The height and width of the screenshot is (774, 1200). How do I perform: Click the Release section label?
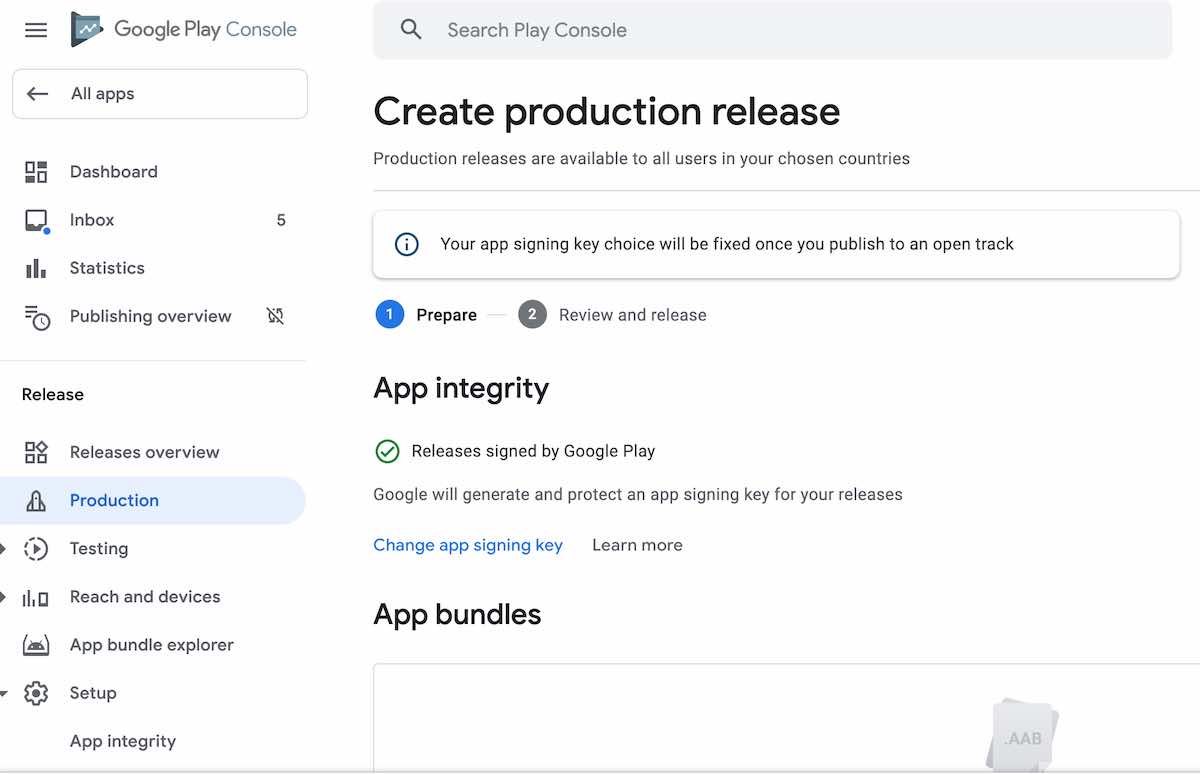[53, 395]
